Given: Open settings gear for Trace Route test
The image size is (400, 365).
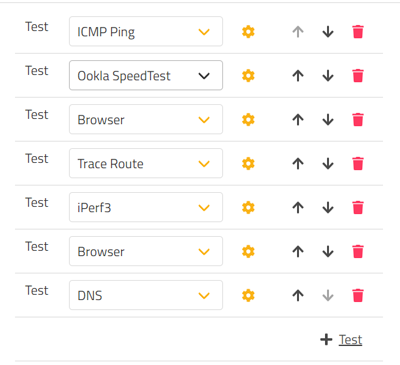Looking at the screenshot, I should coord(248,164).
